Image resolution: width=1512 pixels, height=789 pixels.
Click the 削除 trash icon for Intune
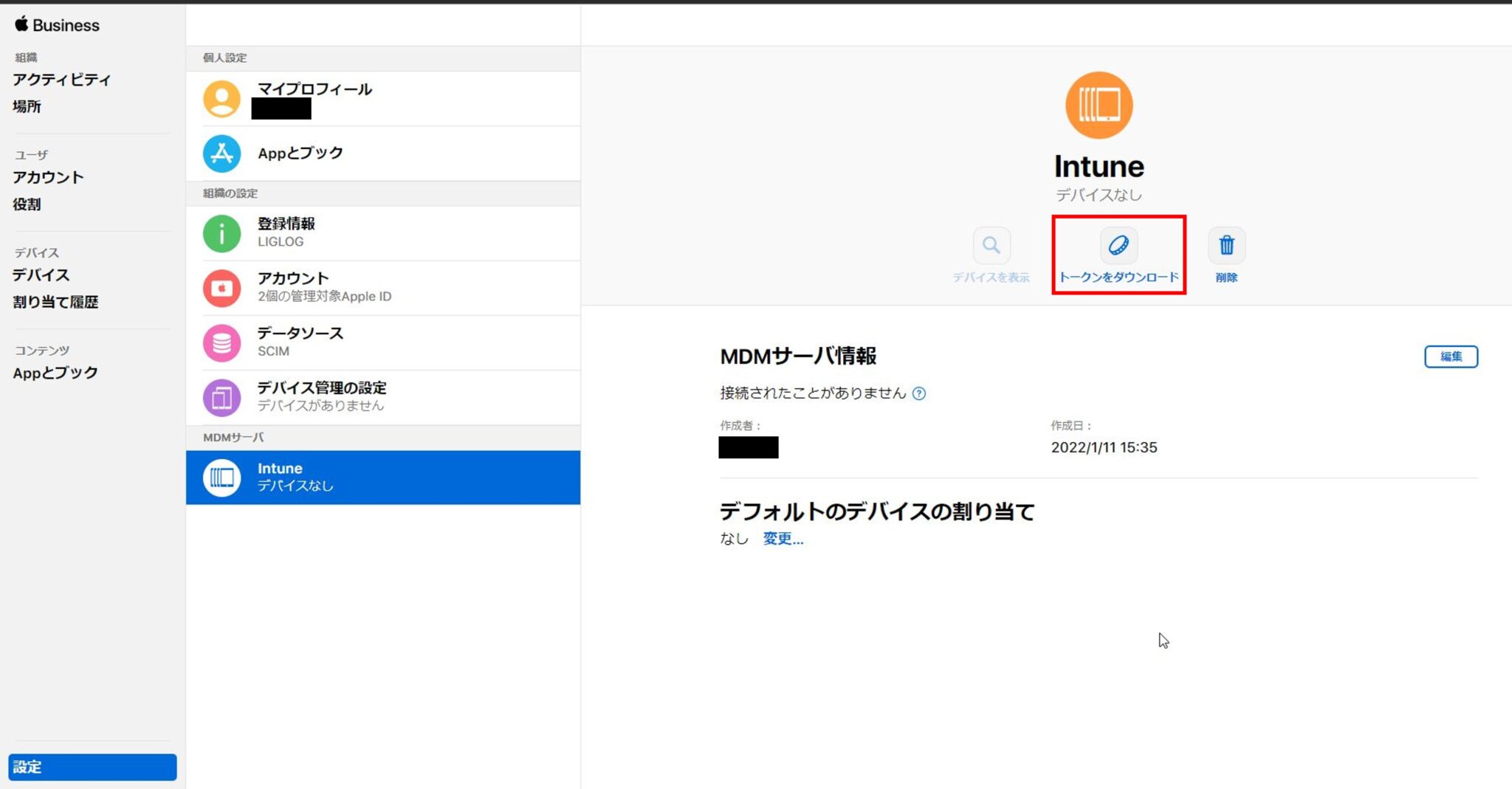pos(1226,246)
